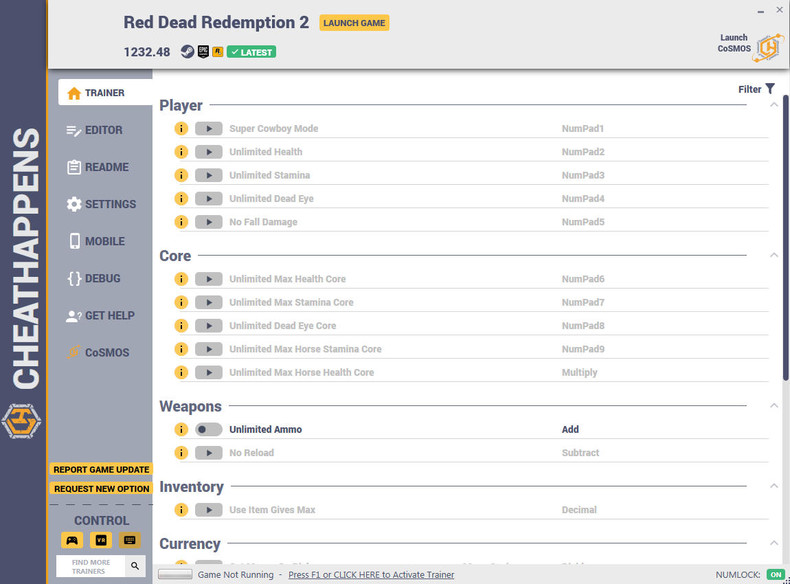Toggle Unlimited Stamina cheat
The height and width of the screenshot is (584, 790).
(x=209, y=175)
